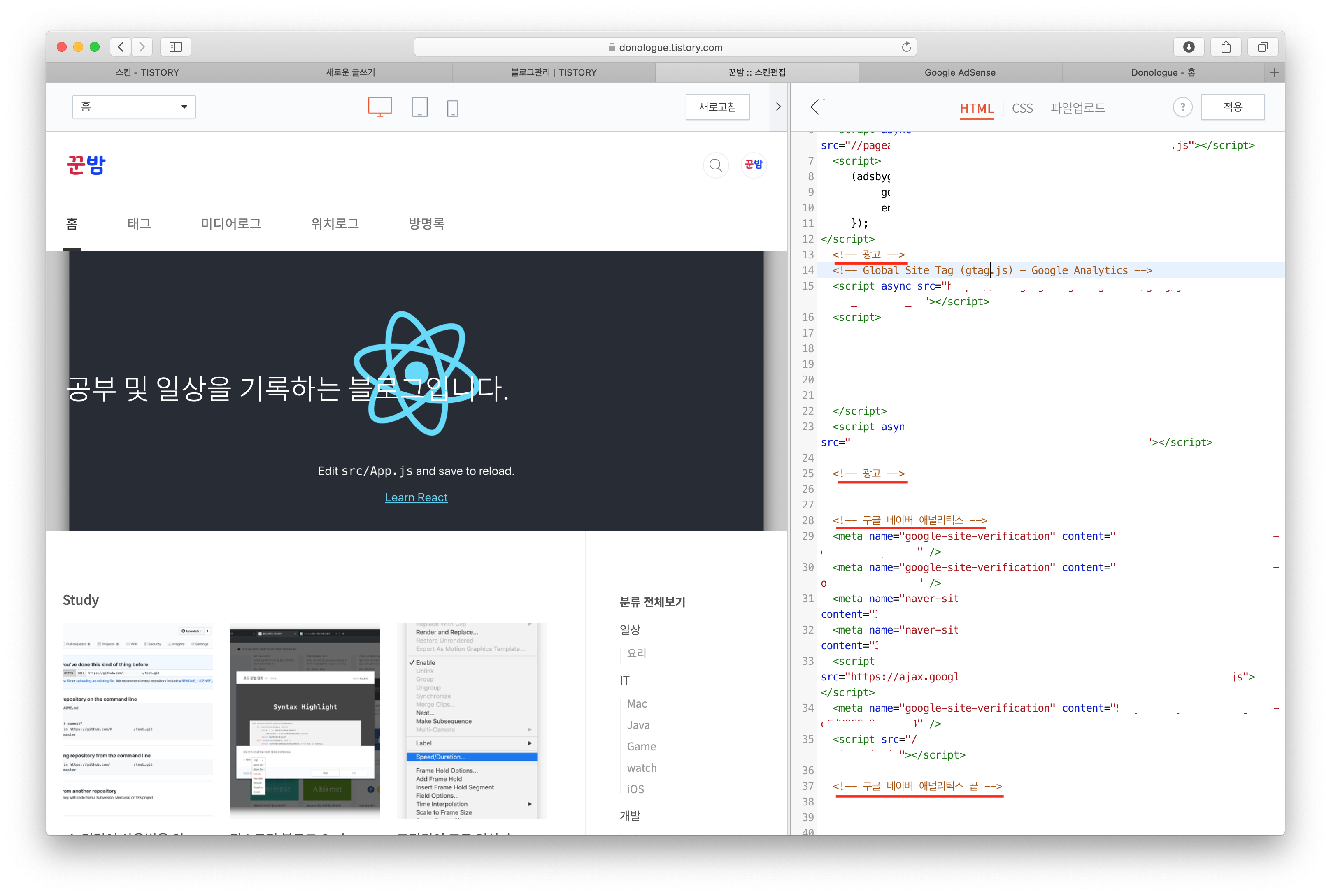Click the 새로고침 refresh button

tap(717, 107)
